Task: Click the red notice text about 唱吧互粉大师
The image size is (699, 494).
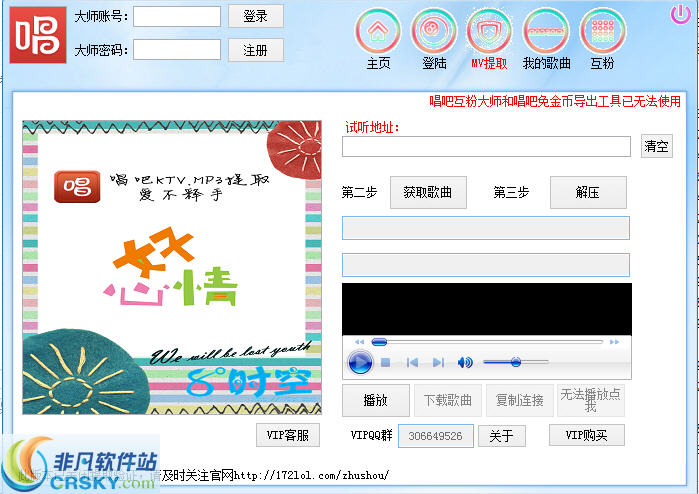Action: (555, 101)
